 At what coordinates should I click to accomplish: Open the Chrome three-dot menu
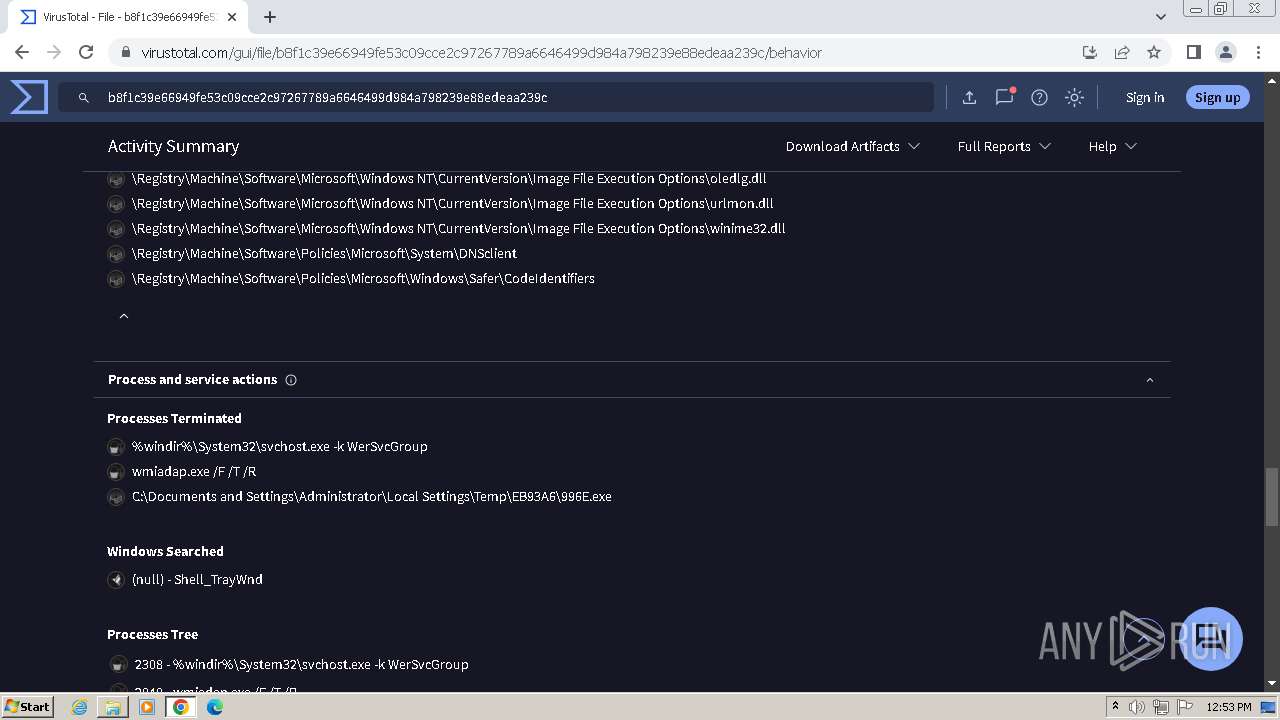click(1258, 52)
